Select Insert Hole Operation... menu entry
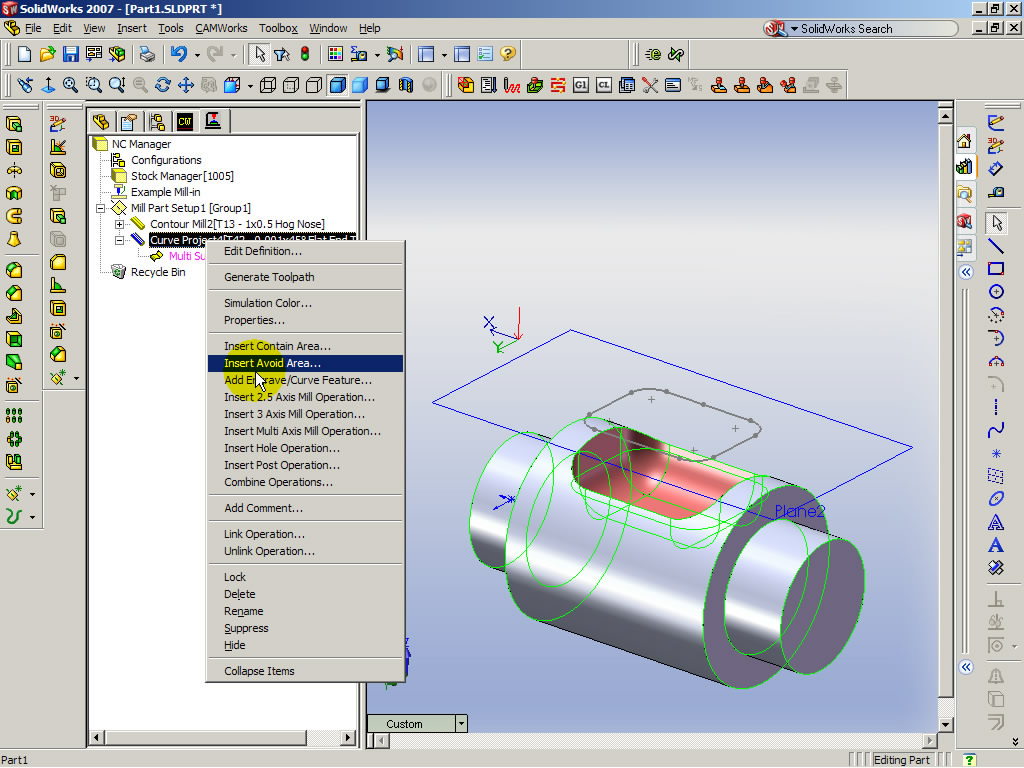This screenshot has width=1024, height=768. coord(306,448)
